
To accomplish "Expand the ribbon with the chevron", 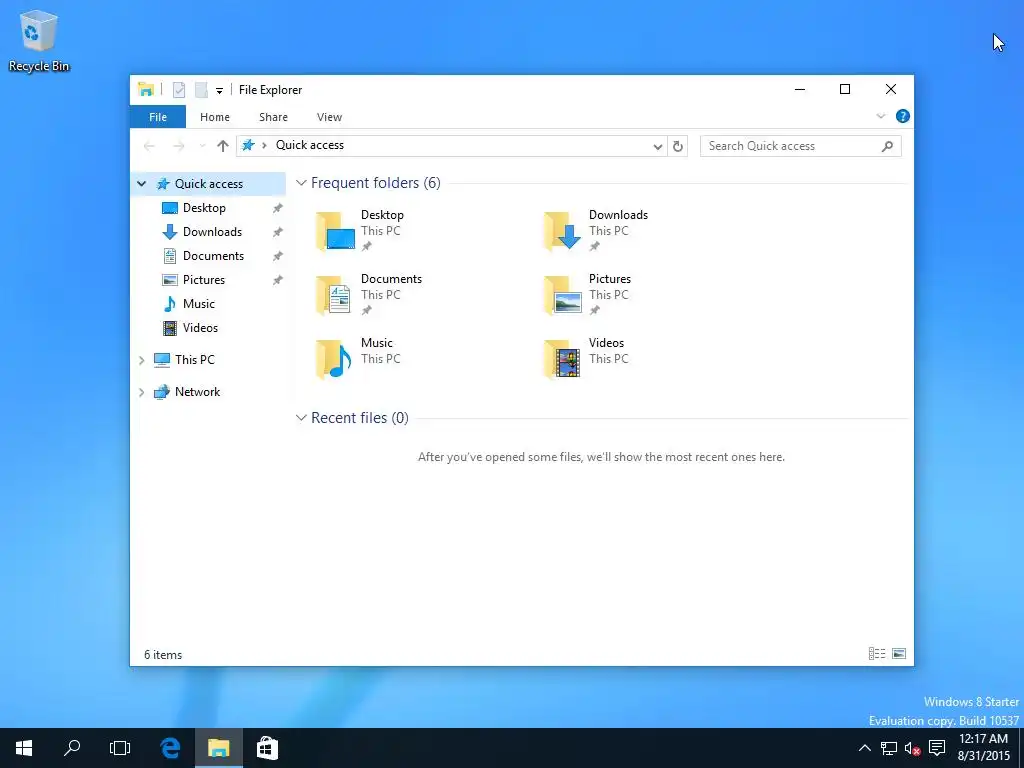I will click(880, 116).
